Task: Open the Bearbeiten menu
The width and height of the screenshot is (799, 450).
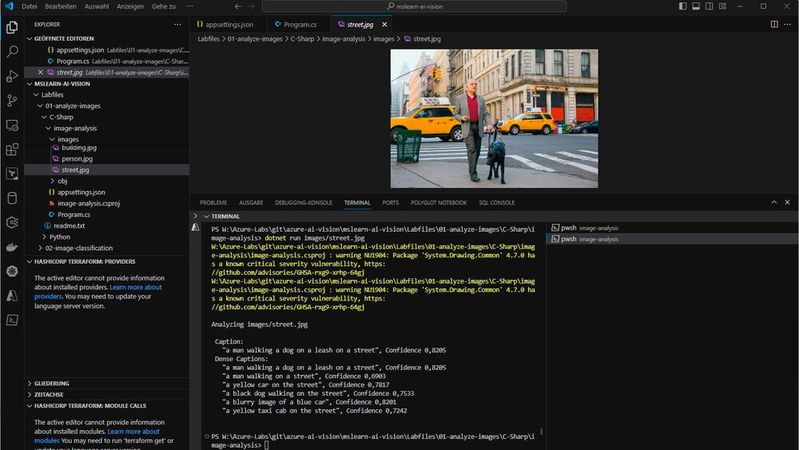Action: 62,6
